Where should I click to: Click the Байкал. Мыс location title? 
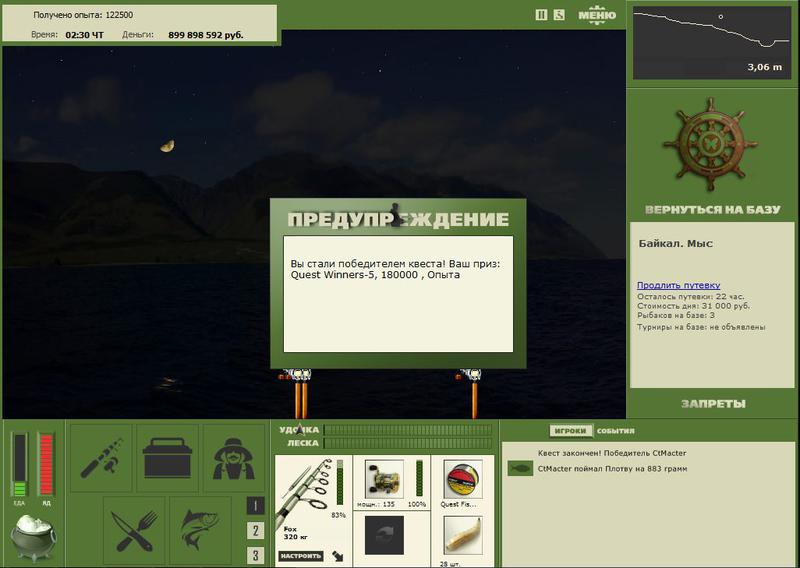click(x=676, y=243)
